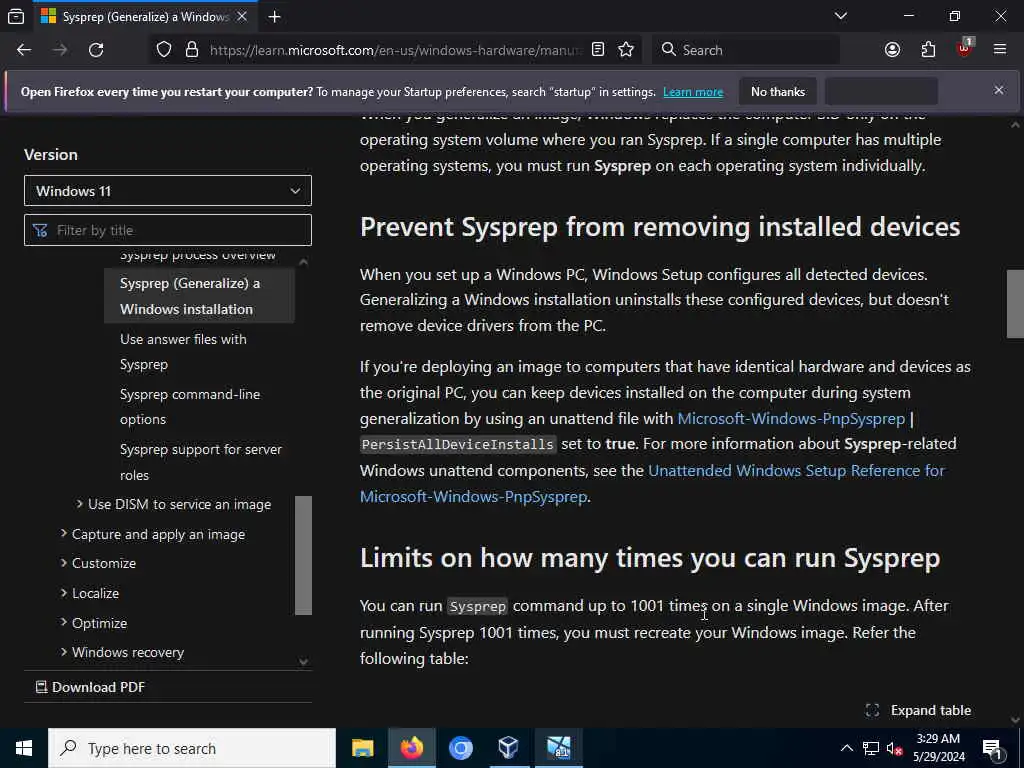Click the Prevent Sysprep from removing installed devices heading

point(660,227)
